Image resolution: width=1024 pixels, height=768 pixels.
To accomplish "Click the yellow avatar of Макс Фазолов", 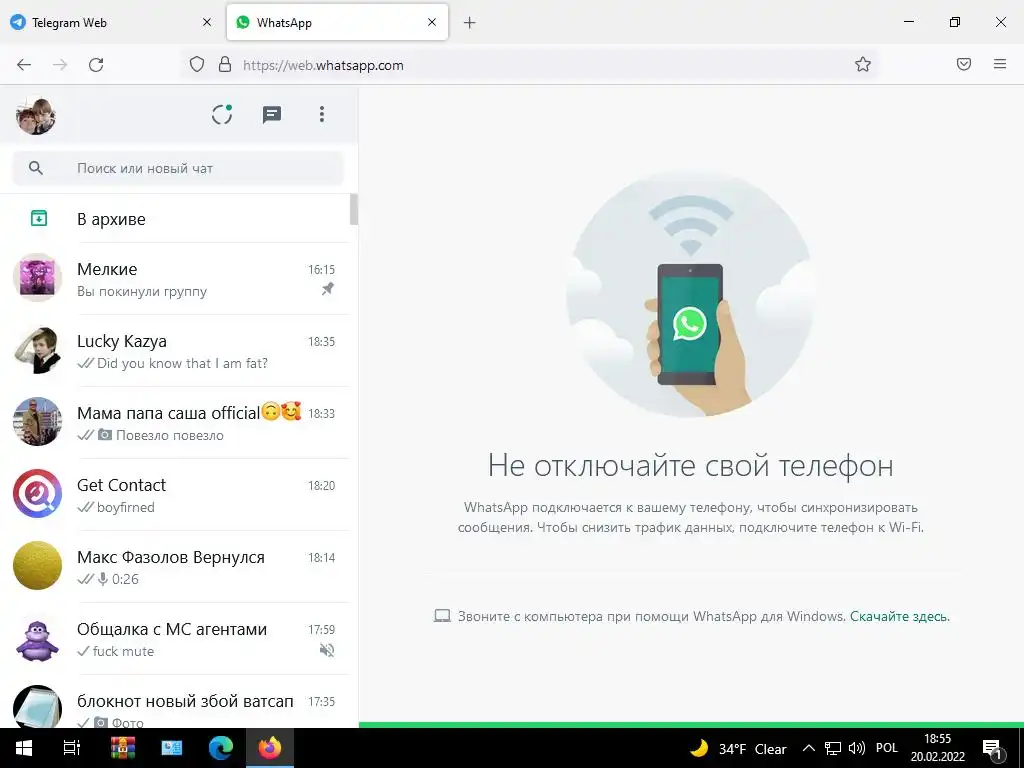I will click(x=37, y=566).
